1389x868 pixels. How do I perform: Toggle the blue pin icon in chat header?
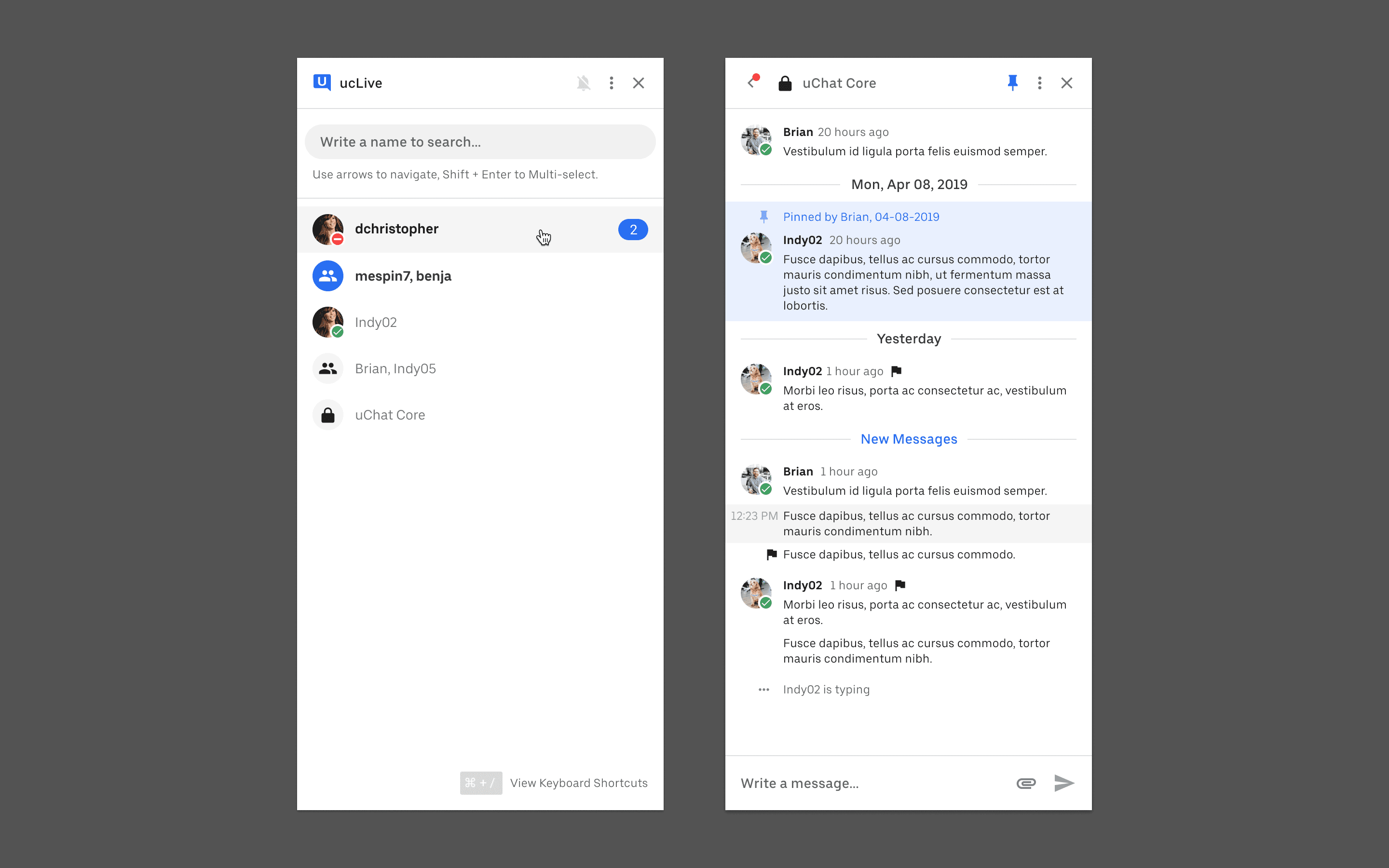pyautogui.click(x=1012, y=83)
